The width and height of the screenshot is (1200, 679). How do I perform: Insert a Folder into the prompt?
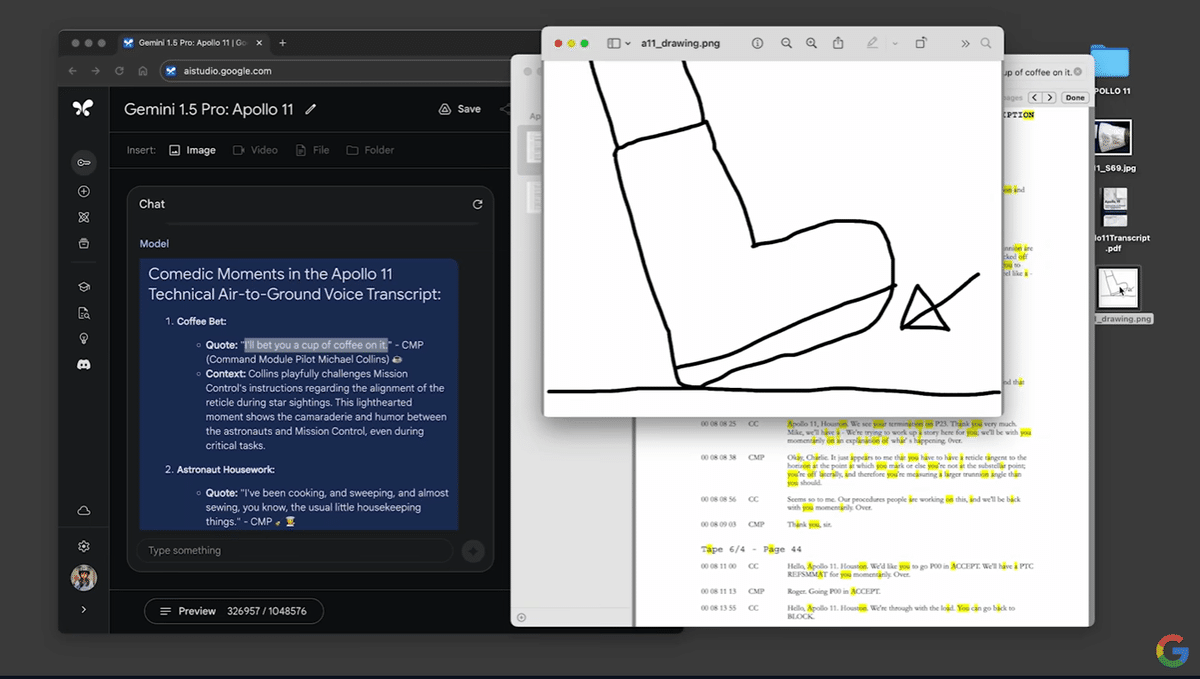click(x=370, y=150)
